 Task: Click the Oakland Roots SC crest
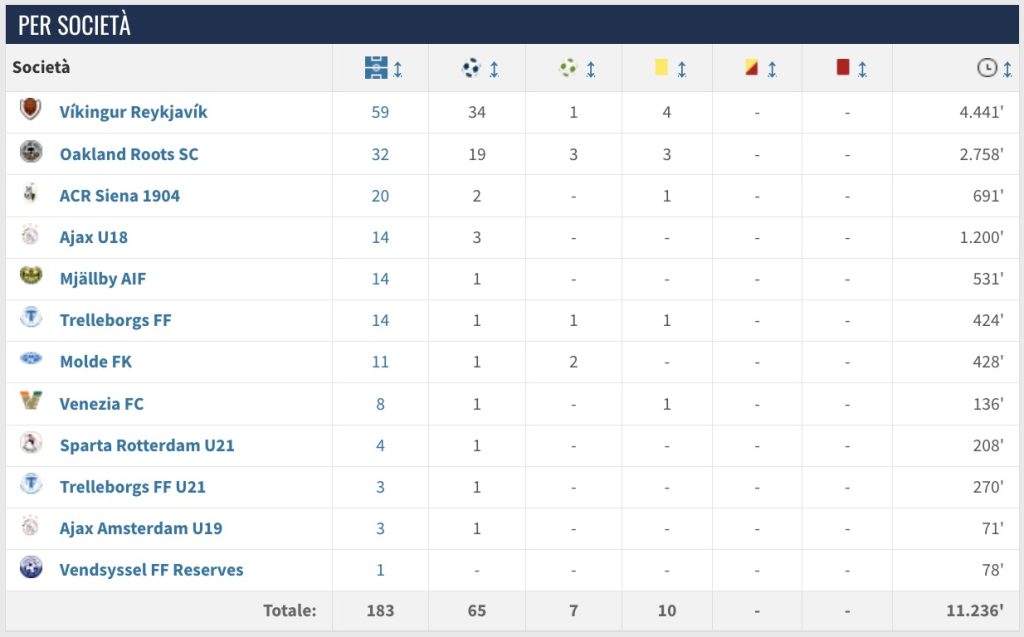(x=31, y=153)
